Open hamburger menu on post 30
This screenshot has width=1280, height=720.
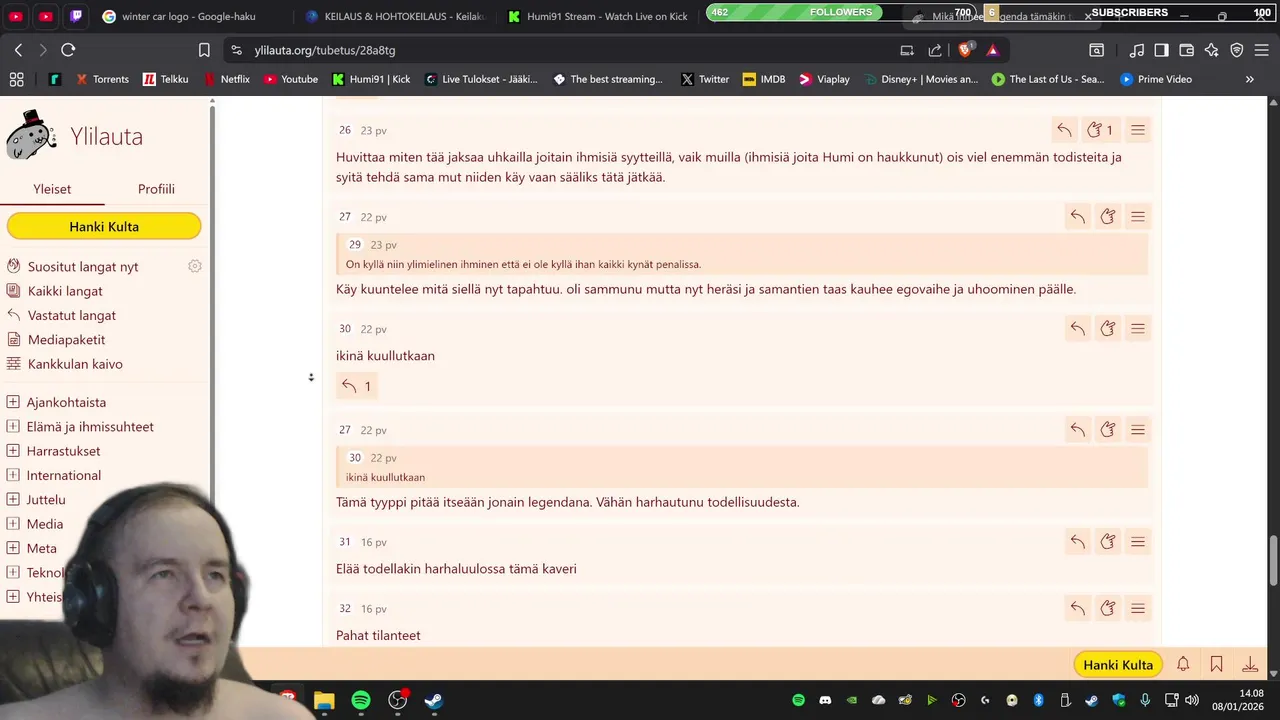coord(1138,329)
